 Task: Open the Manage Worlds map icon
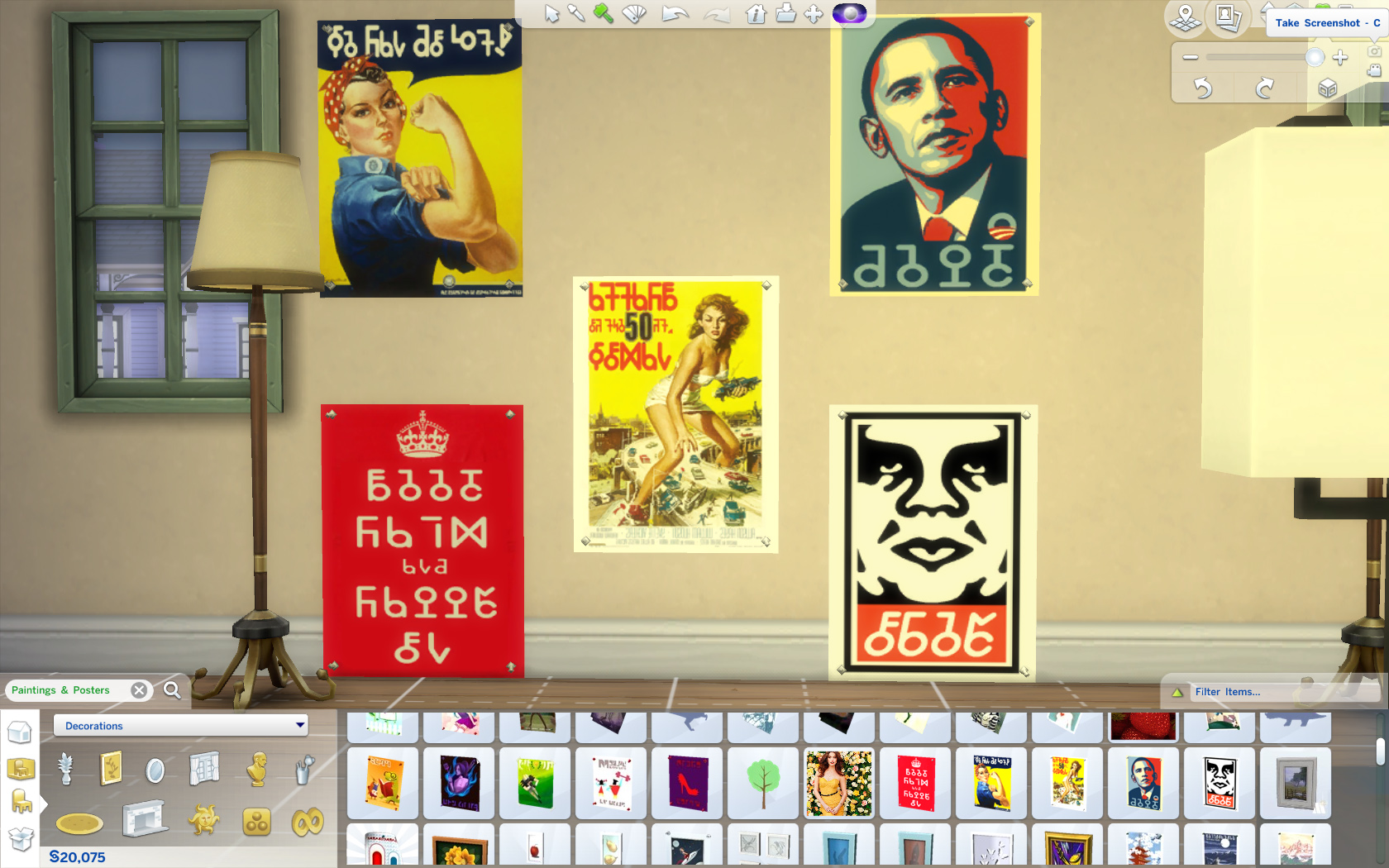(1186, 17)
